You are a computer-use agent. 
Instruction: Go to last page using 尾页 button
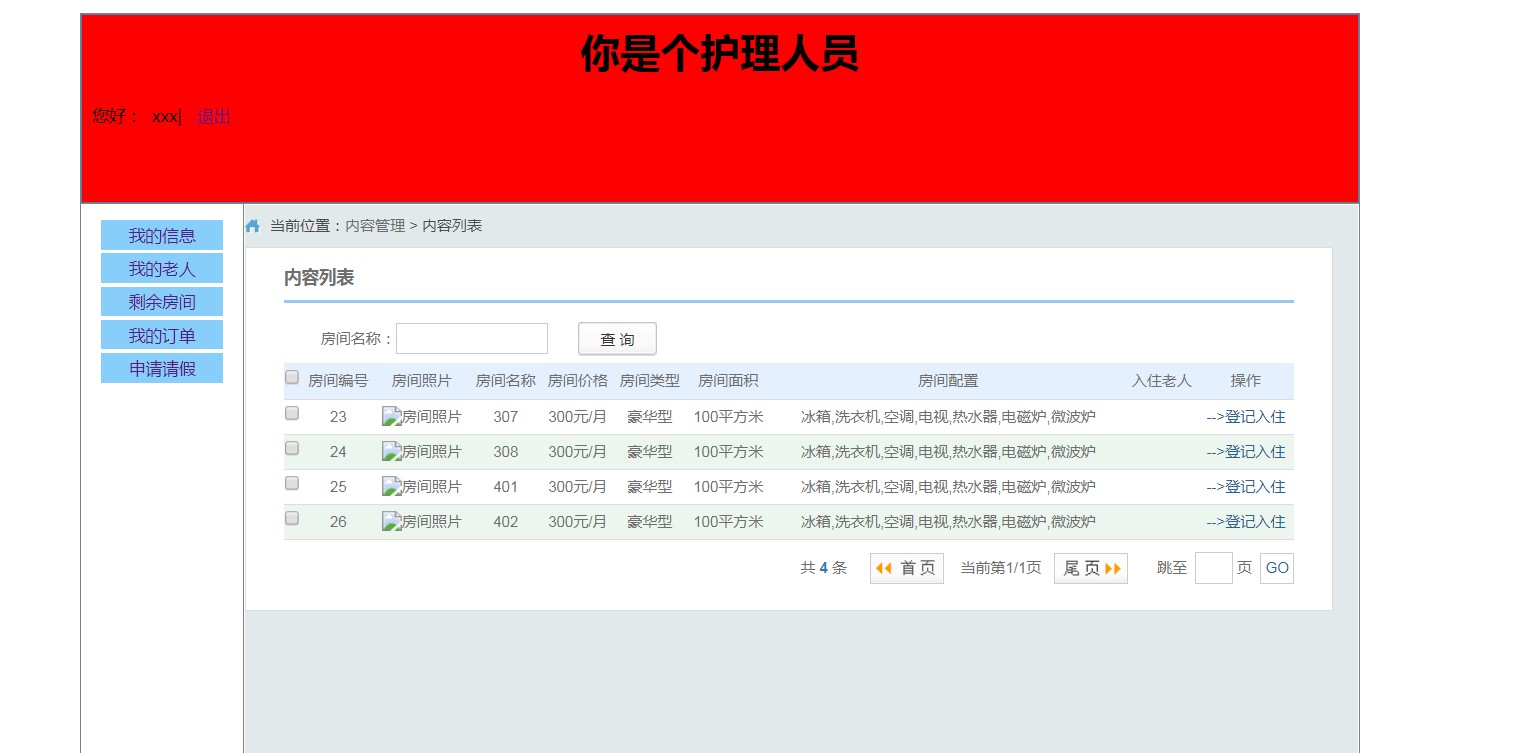click(x=1090, y=568)
